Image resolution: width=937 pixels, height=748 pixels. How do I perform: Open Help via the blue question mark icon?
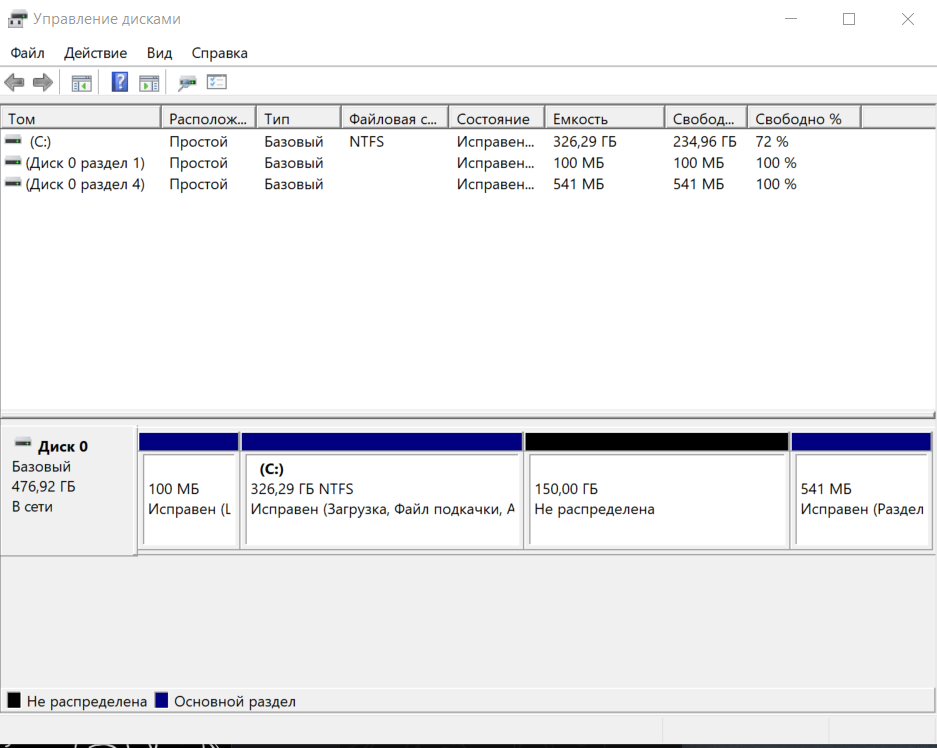point(119,82)
